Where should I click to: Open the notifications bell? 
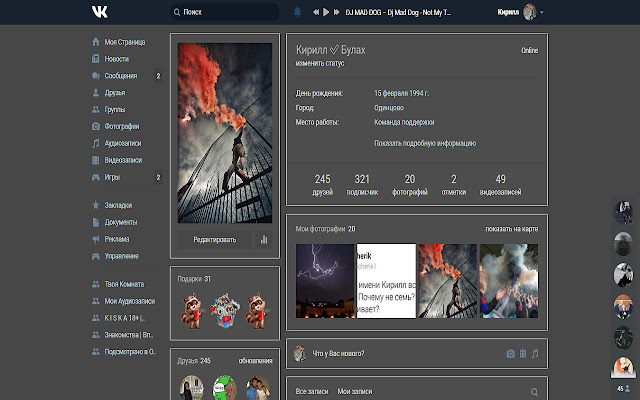[297, 12]
